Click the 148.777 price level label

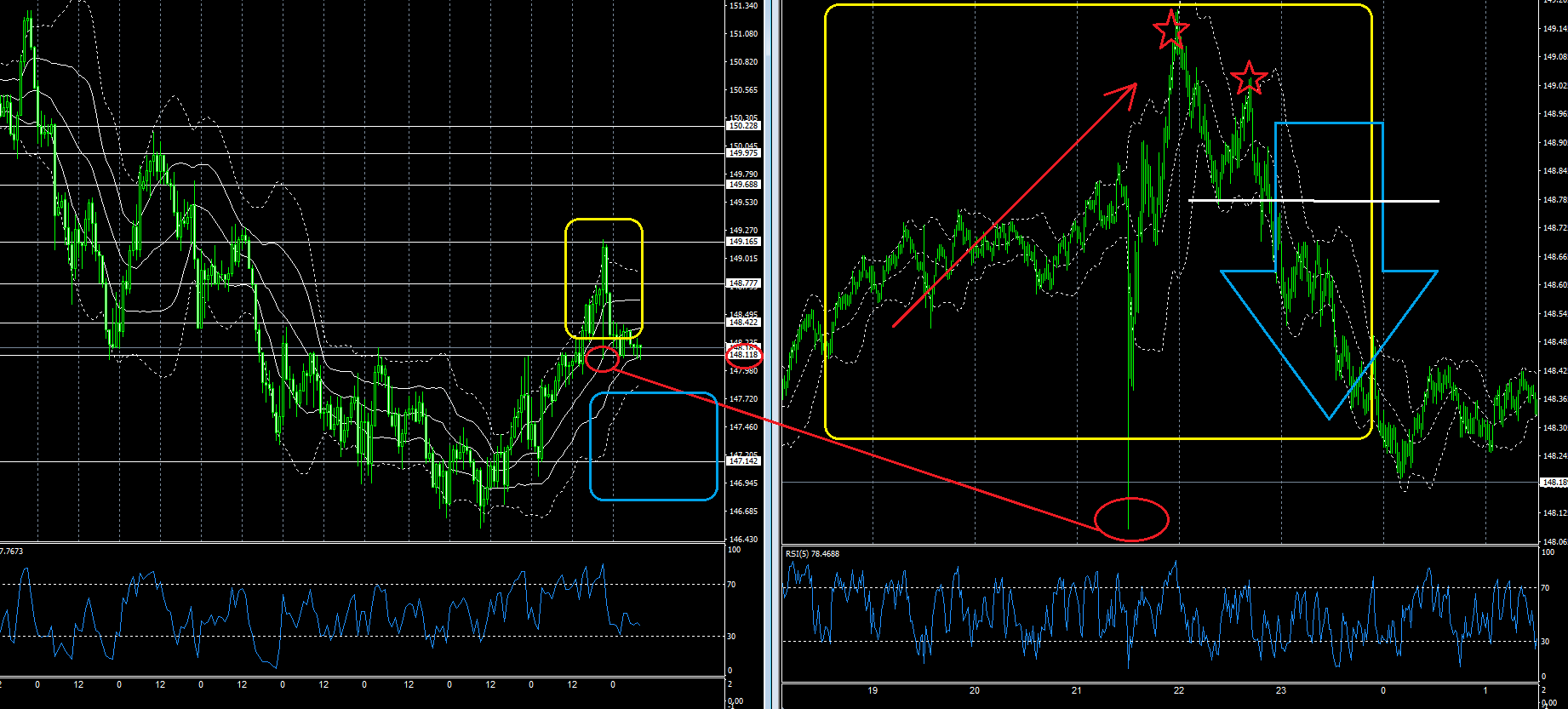click(743, 283)
